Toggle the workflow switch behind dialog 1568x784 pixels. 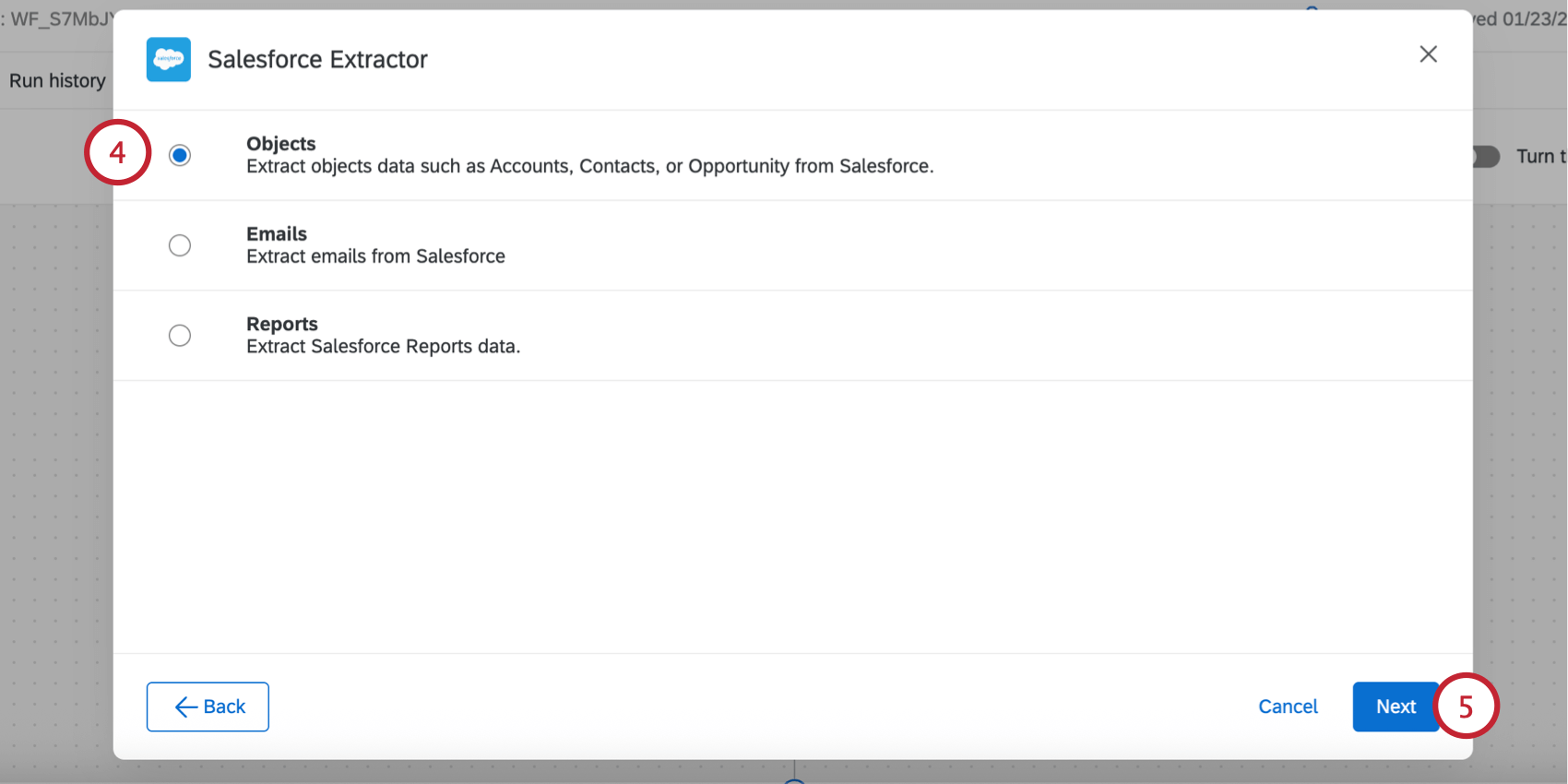(1486, 157)
